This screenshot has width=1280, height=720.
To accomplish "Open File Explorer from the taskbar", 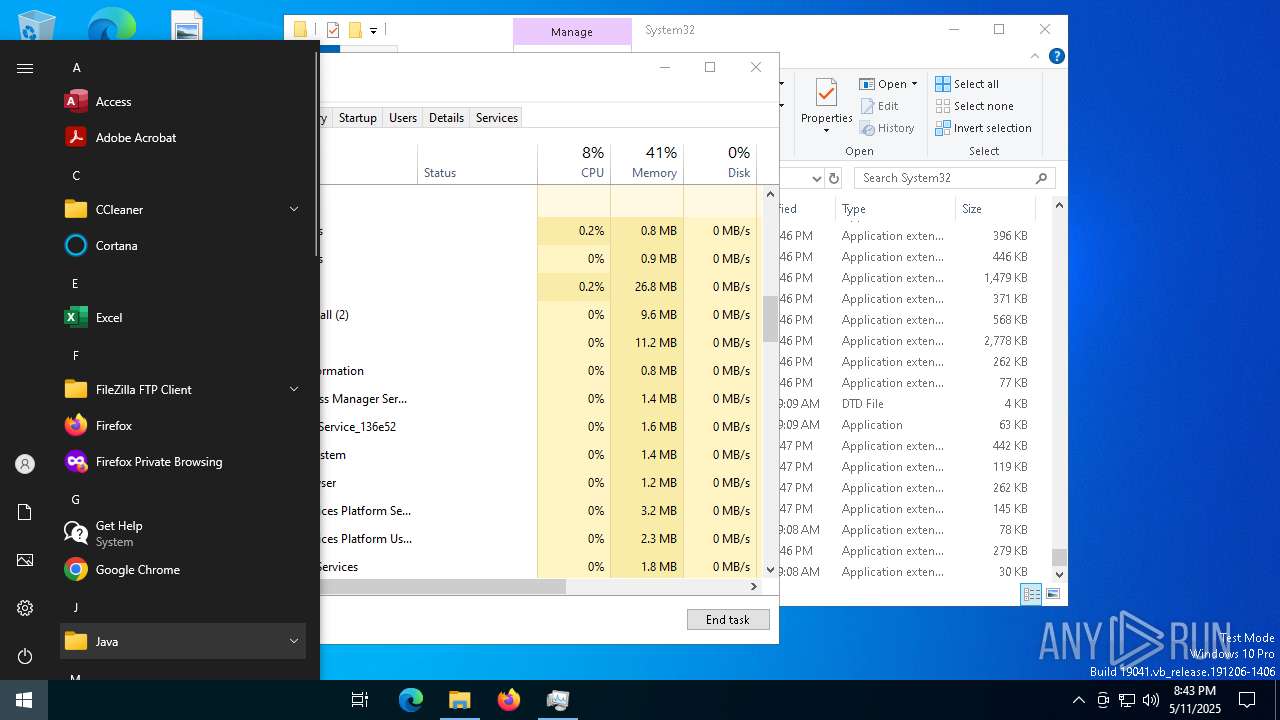I will (459, 700).
